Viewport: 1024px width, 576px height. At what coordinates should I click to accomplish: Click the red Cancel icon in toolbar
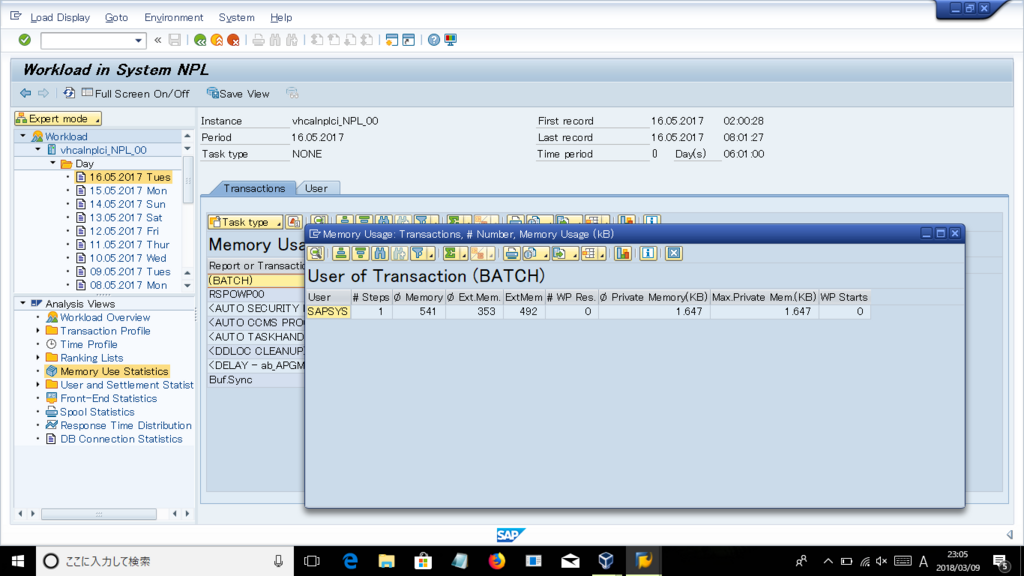(x=233, y=40)
